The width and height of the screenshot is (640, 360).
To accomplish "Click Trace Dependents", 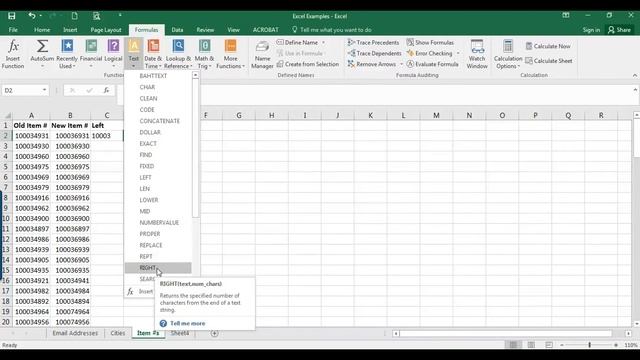I will click(x=374, y=53).
